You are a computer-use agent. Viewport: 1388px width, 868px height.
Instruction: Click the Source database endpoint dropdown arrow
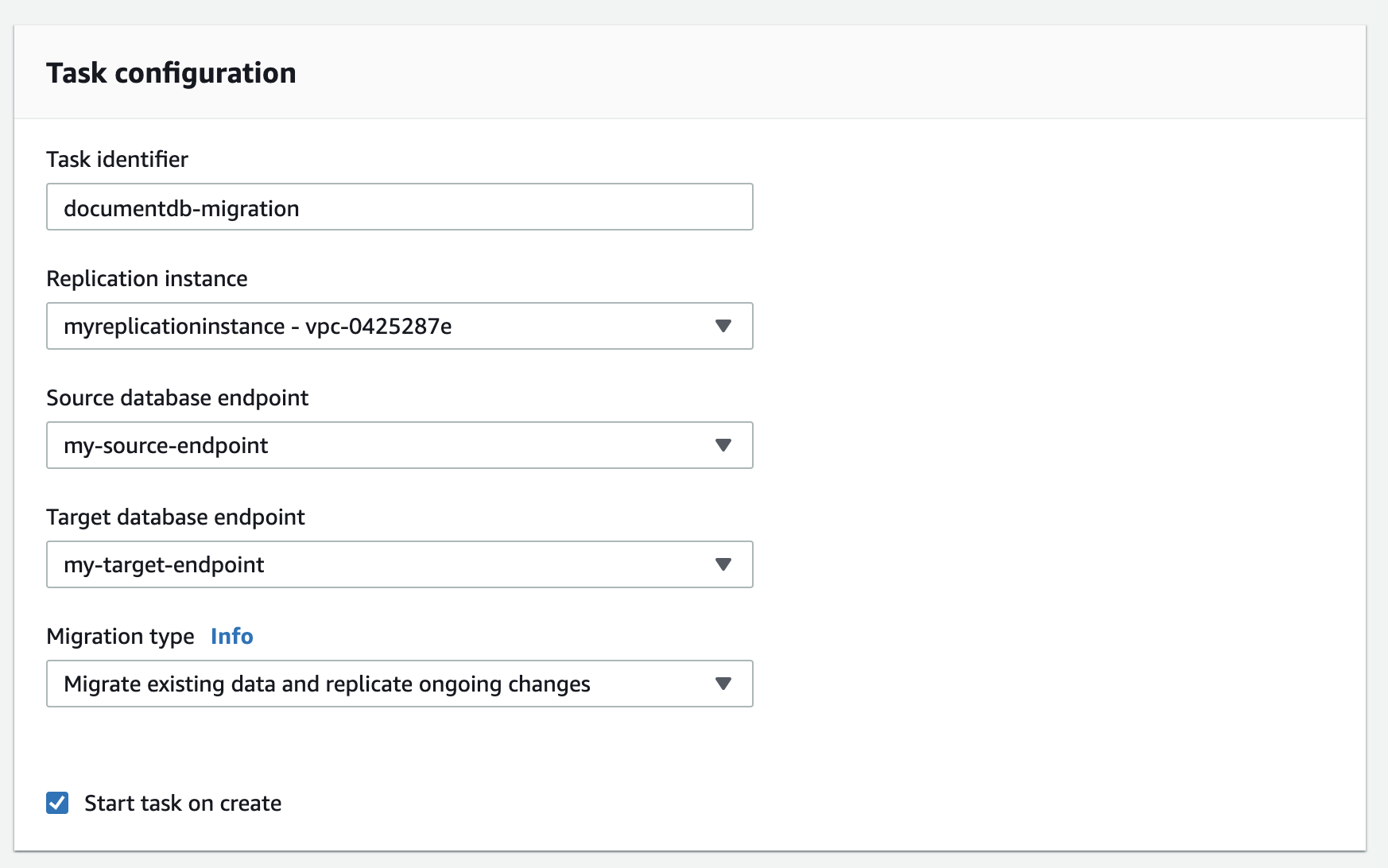pos(723,445)
